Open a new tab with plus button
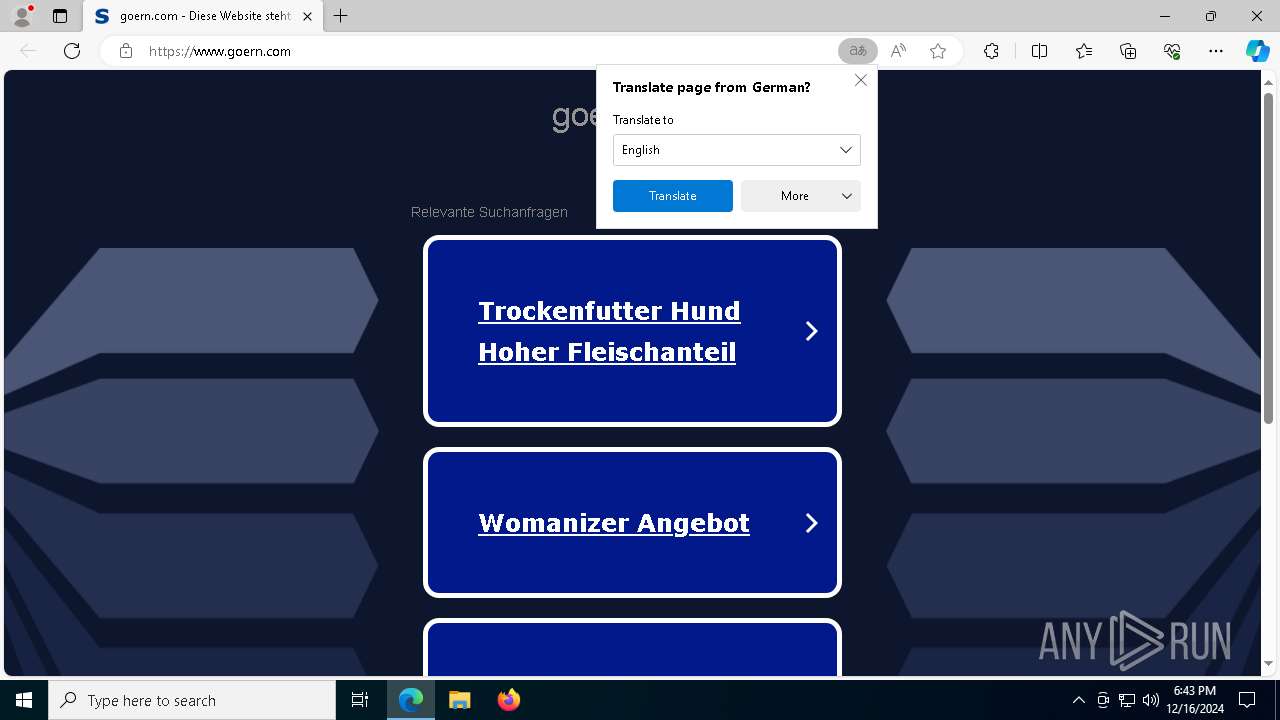 click(341, 16)
